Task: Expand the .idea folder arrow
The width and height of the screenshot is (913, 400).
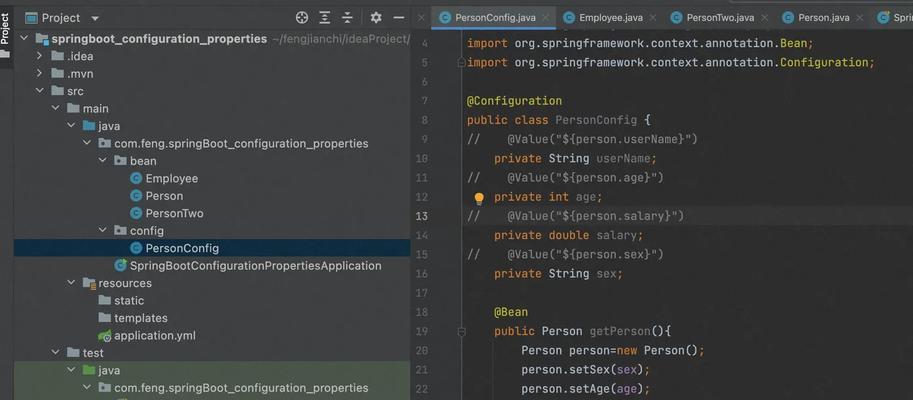Action: 40,56
